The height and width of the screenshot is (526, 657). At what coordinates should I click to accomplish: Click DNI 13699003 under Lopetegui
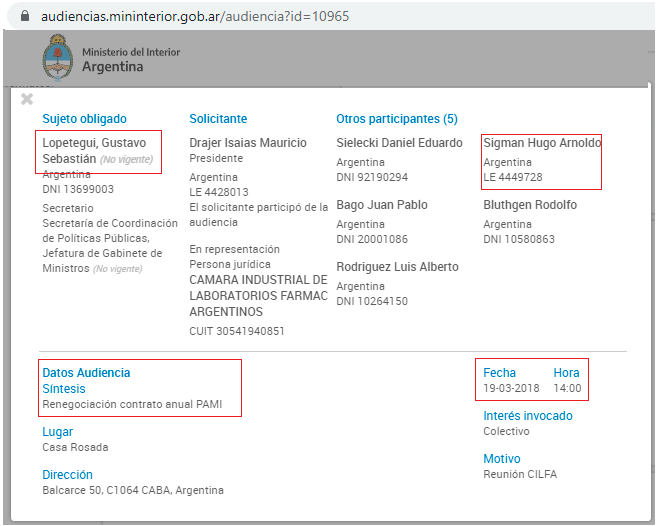[78, 189]
